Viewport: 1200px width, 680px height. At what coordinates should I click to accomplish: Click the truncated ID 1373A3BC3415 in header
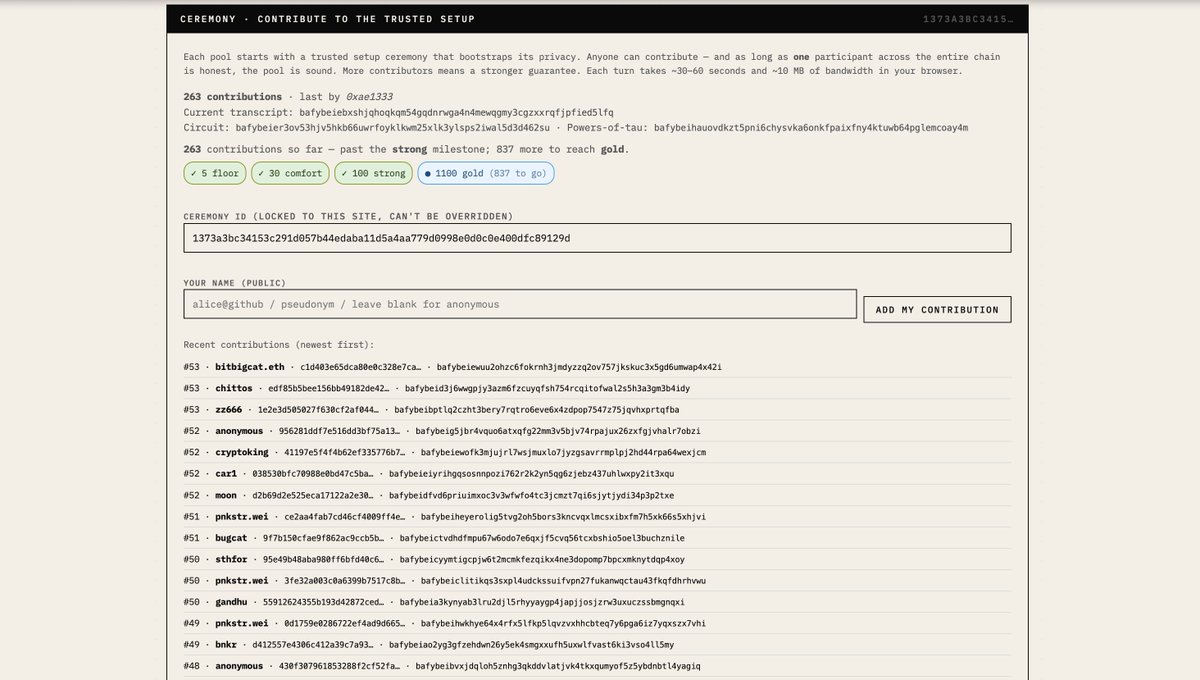click(x=970, y=19)
